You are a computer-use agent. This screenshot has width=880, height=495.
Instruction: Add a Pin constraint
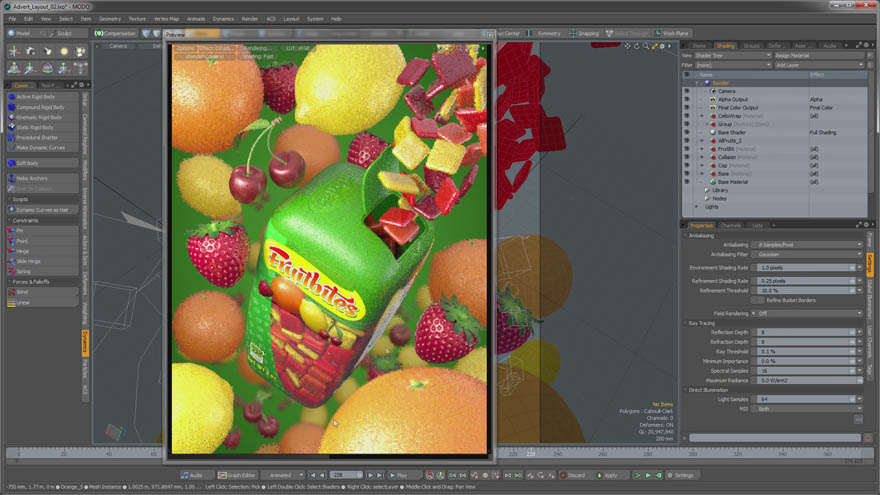tap(42, 231)
